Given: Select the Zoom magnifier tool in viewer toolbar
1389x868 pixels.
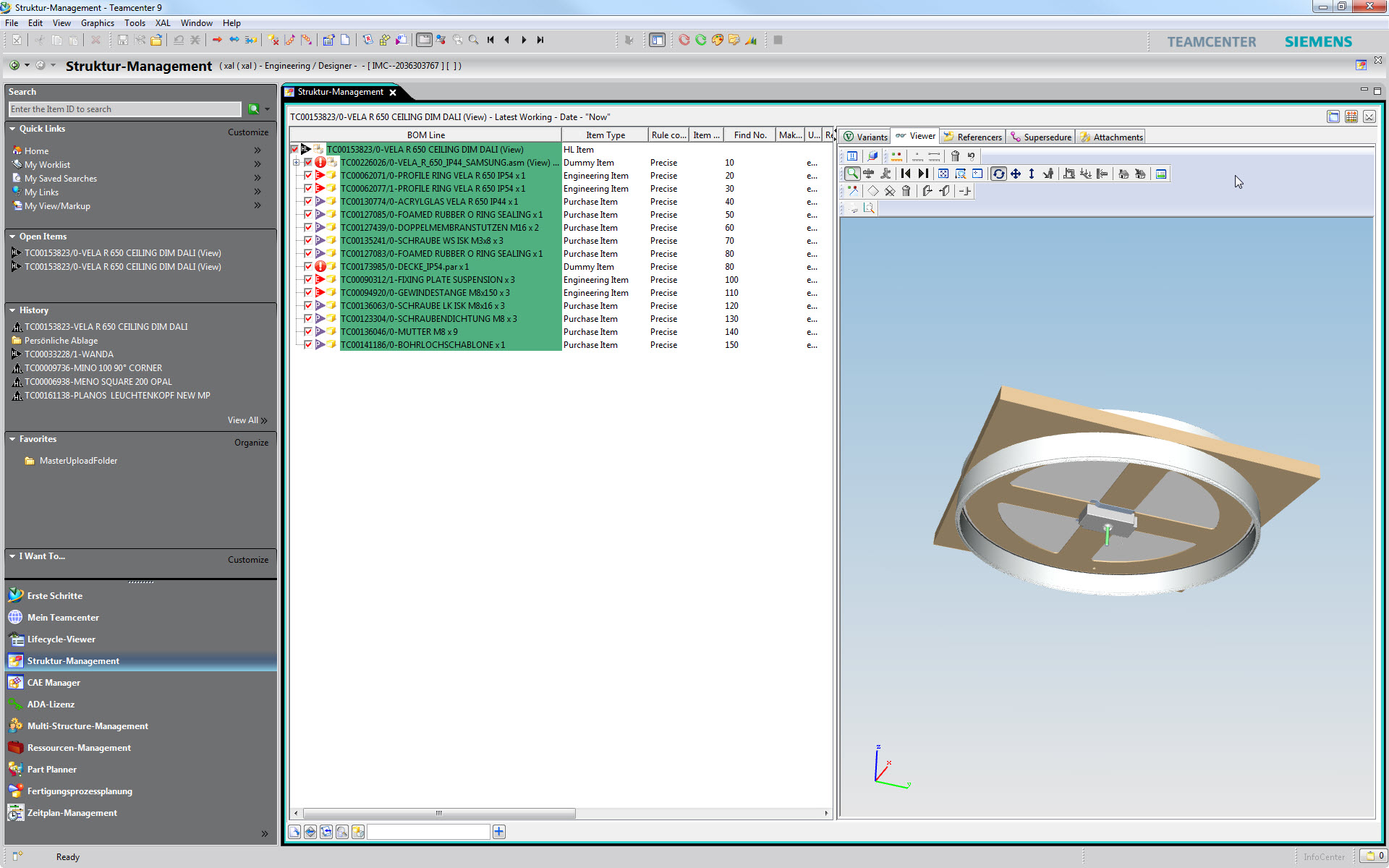Looking at the screenshot, I should [852, 174].
